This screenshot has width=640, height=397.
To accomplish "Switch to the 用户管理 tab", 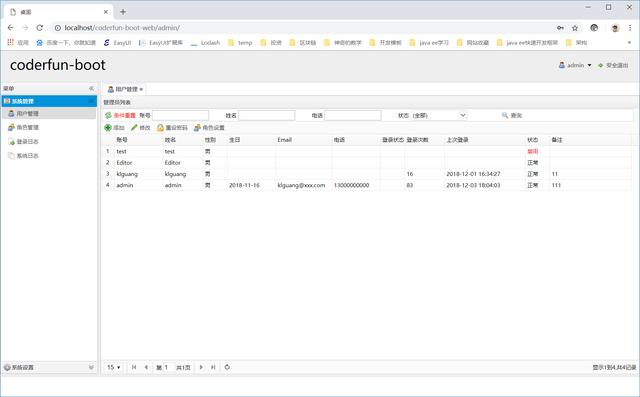I will coord(122,89).
